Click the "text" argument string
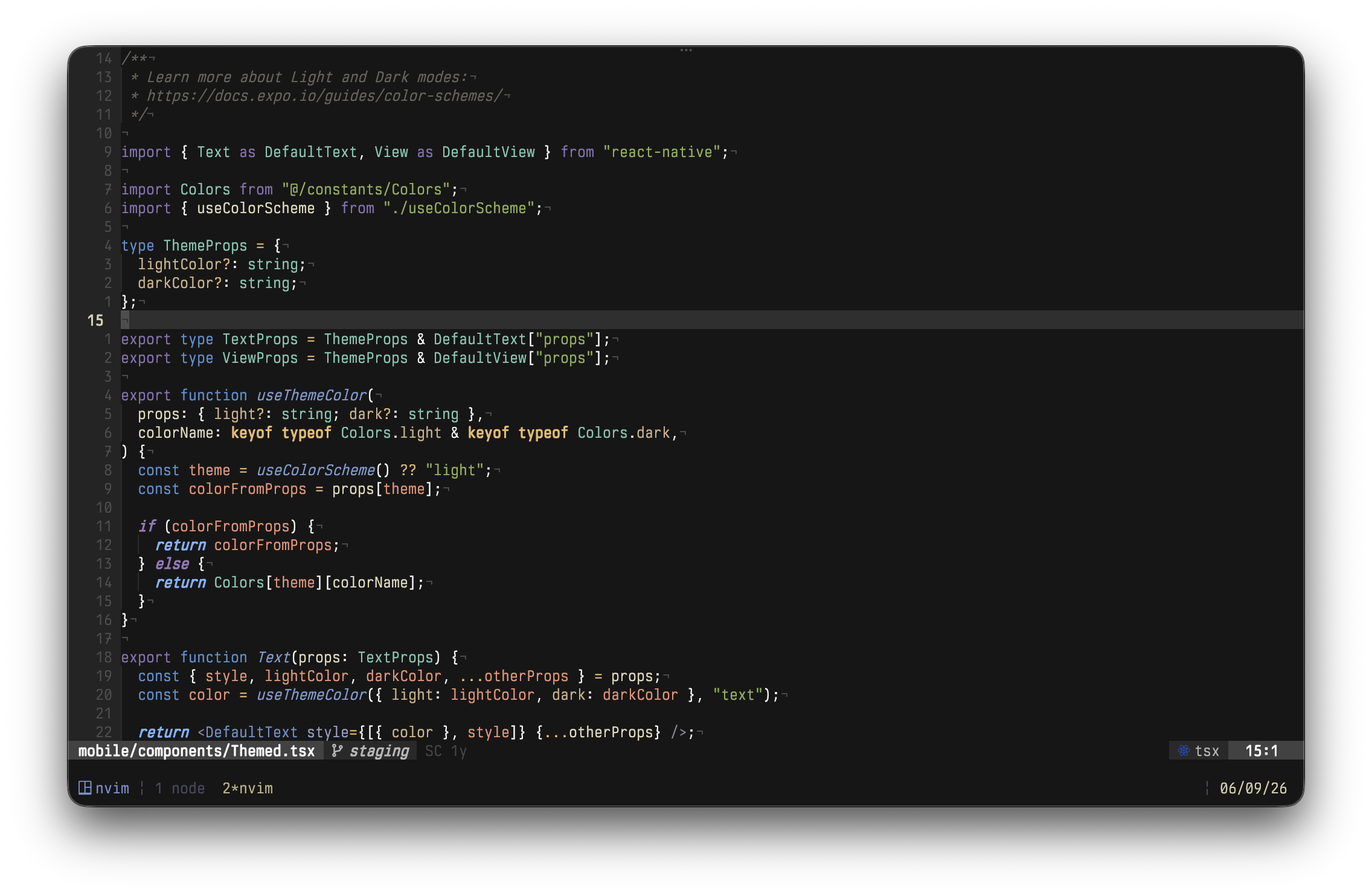 (738, 695)
